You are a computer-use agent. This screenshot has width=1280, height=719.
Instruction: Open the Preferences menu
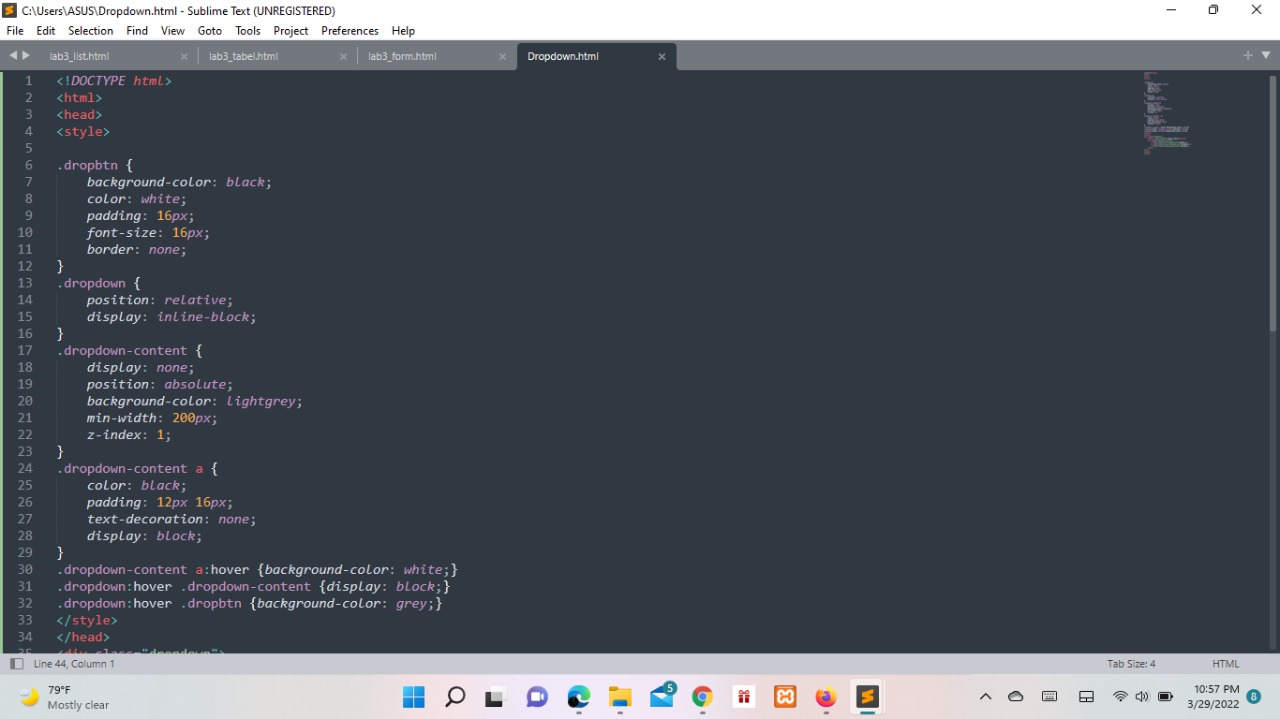pos(350,31)
